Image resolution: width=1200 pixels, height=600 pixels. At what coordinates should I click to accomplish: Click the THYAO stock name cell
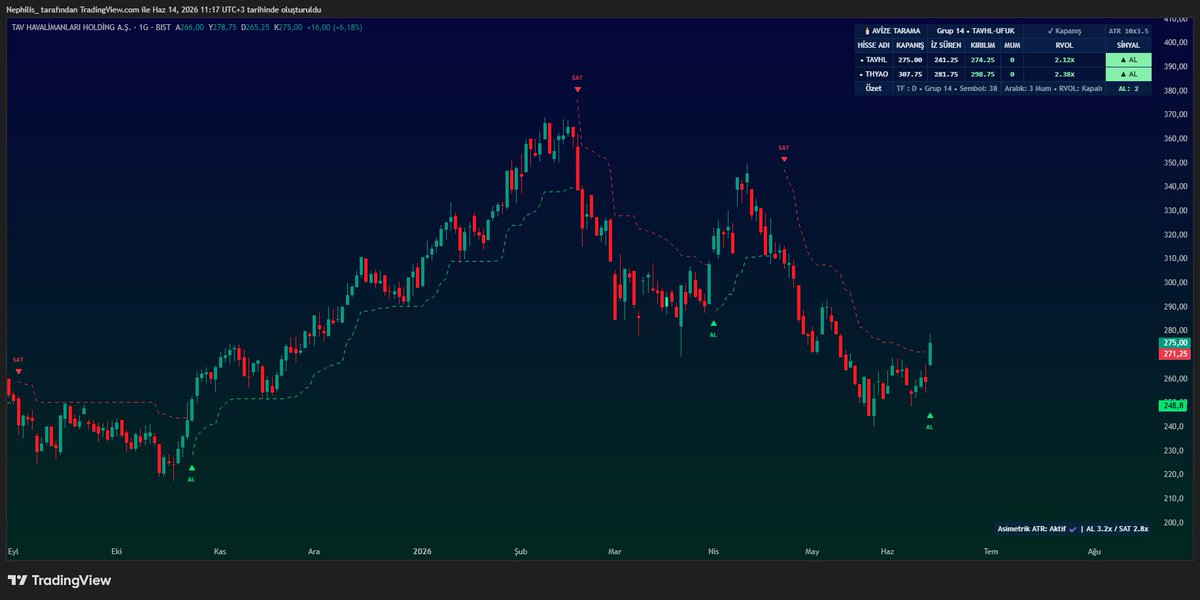pos(873,74)
